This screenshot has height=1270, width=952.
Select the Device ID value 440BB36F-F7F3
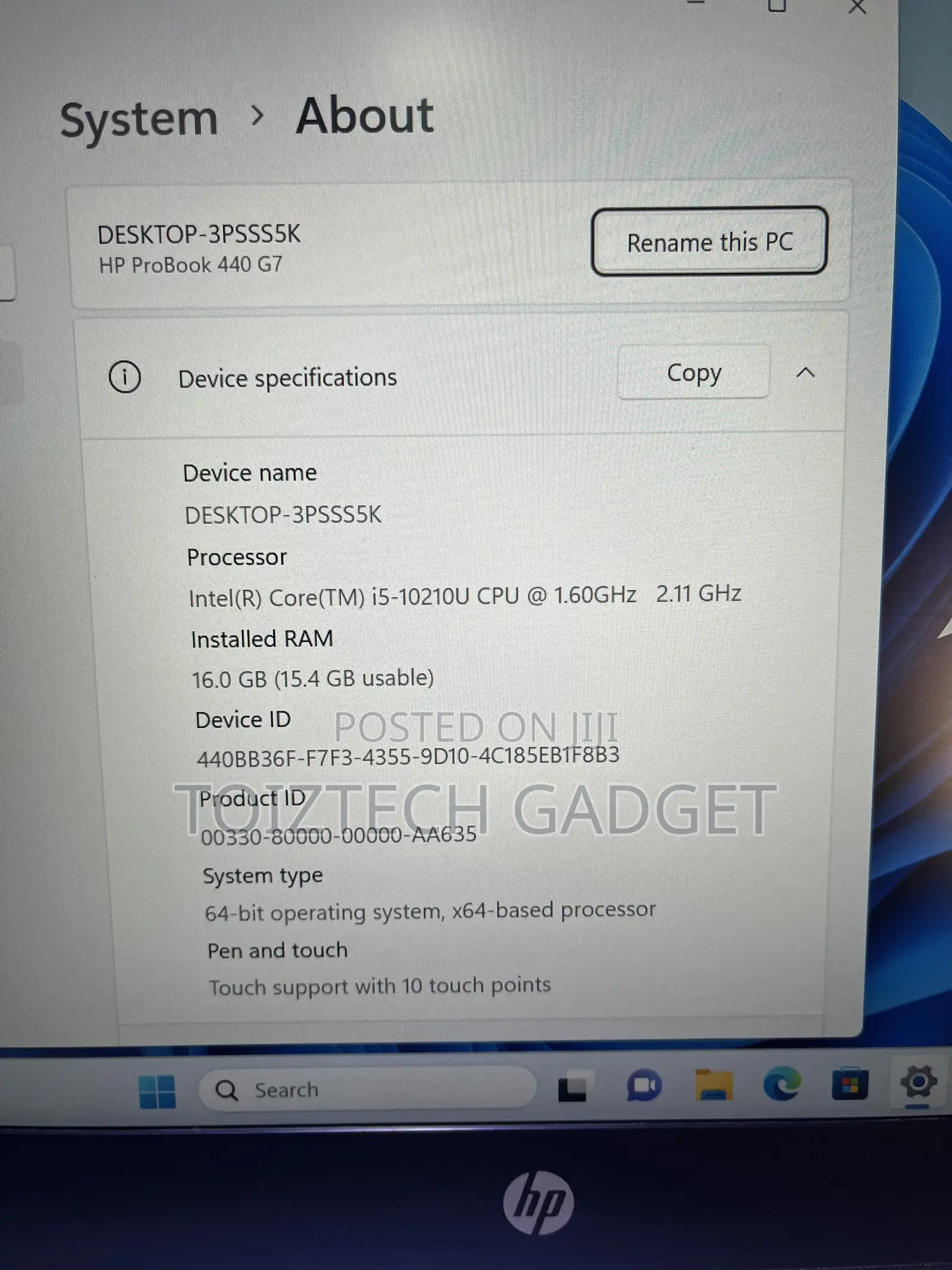pos(408,756)
